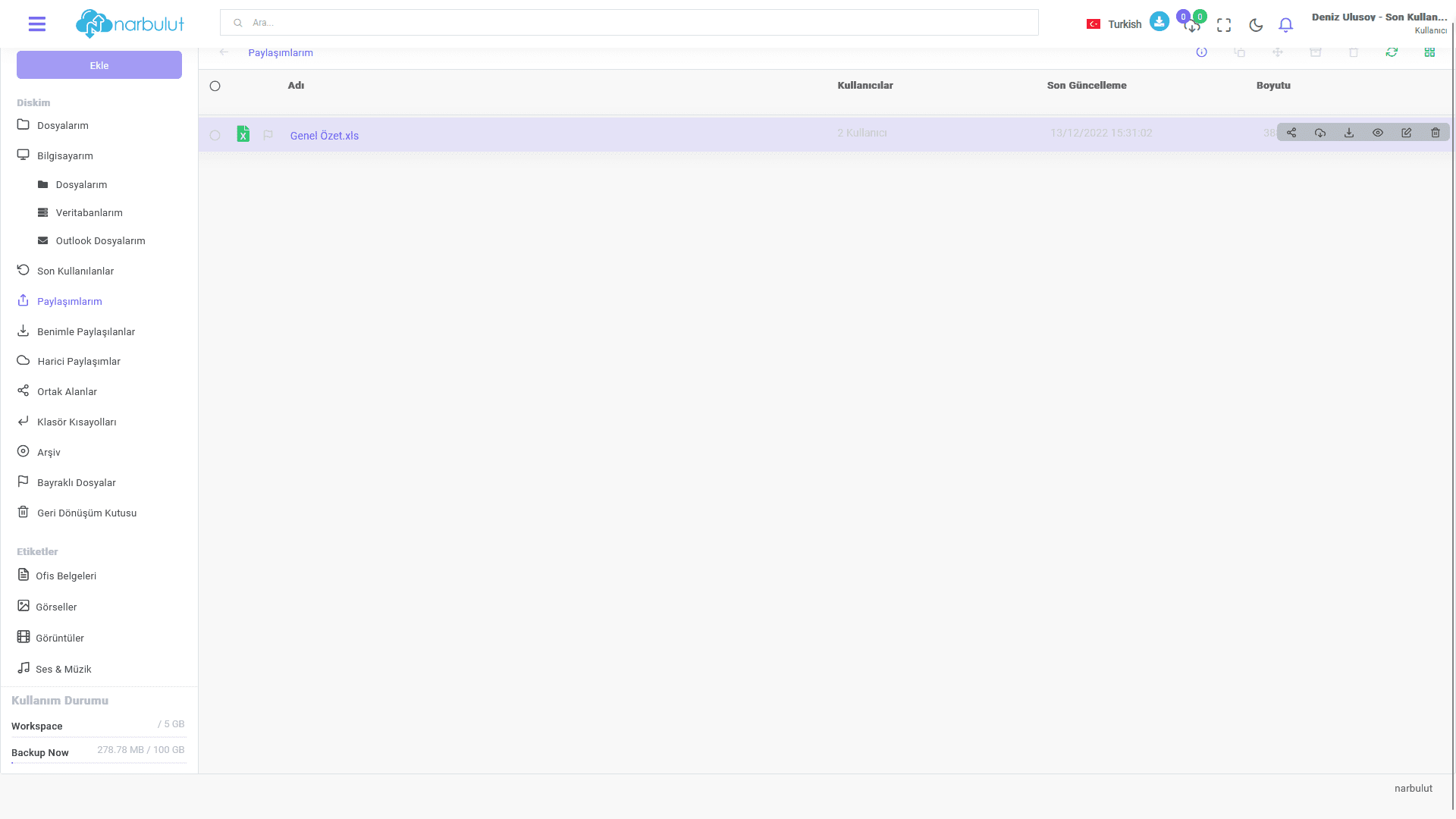The image size is (1456, 819).
Task: Toggle dark mode moon icon
Action: (x=1256, y=25)
